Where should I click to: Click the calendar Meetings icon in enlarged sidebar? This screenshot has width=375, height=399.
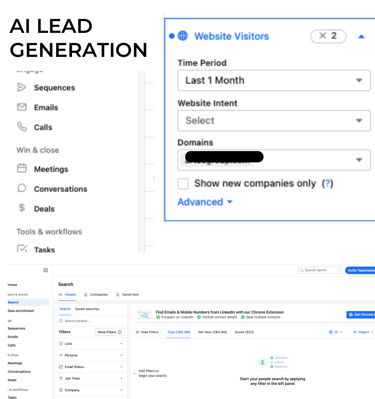22,168
